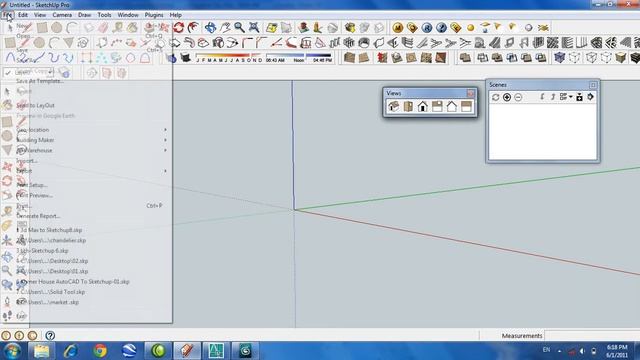Open the Camera menu
640x360 pixels.
62,15
